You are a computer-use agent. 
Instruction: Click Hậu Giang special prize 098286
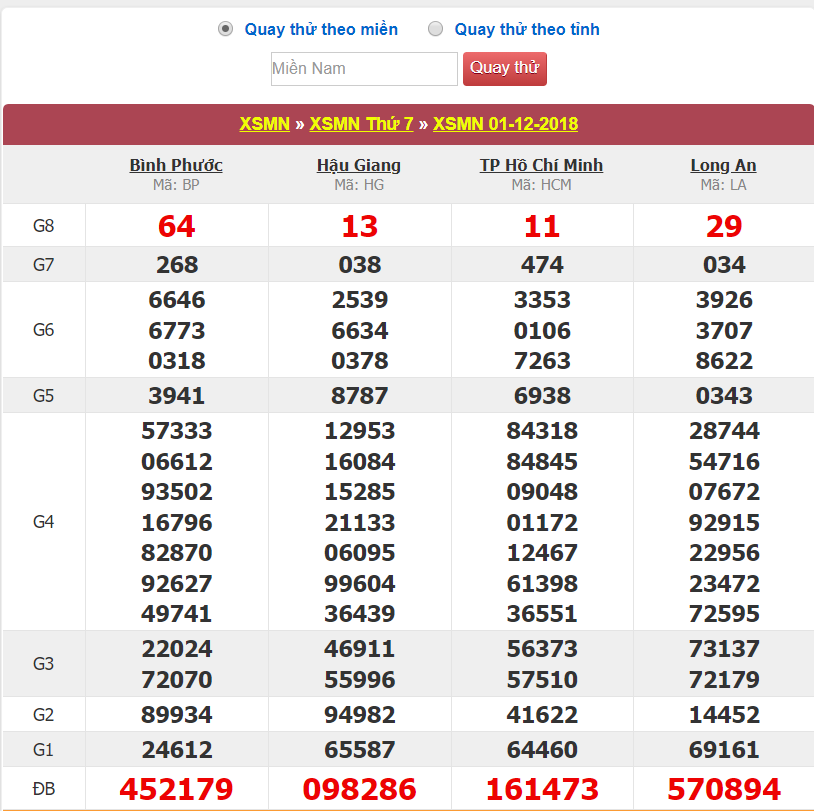pos(359,789)
